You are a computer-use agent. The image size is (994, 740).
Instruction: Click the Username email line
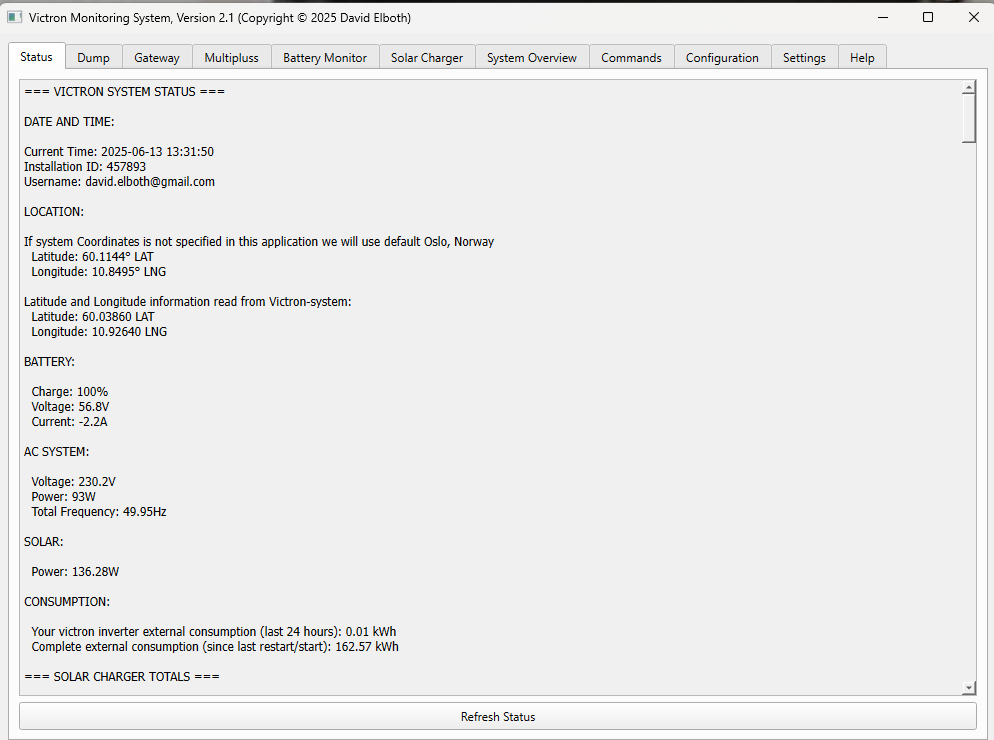tap(119, 182)
